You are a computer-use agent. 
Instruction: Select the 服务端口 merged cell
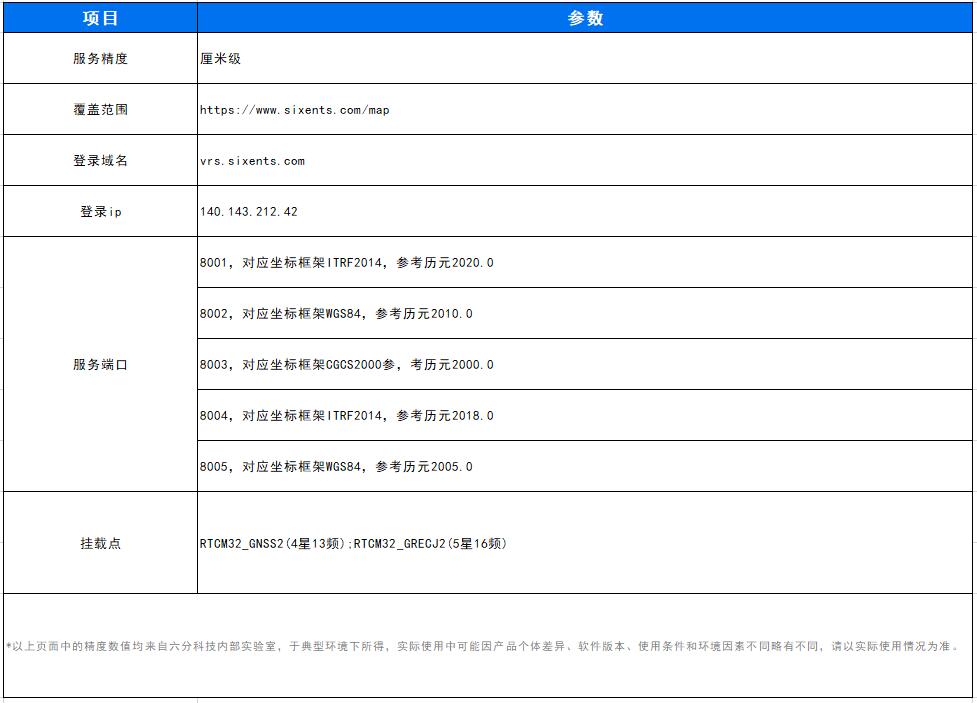point(100,365)
